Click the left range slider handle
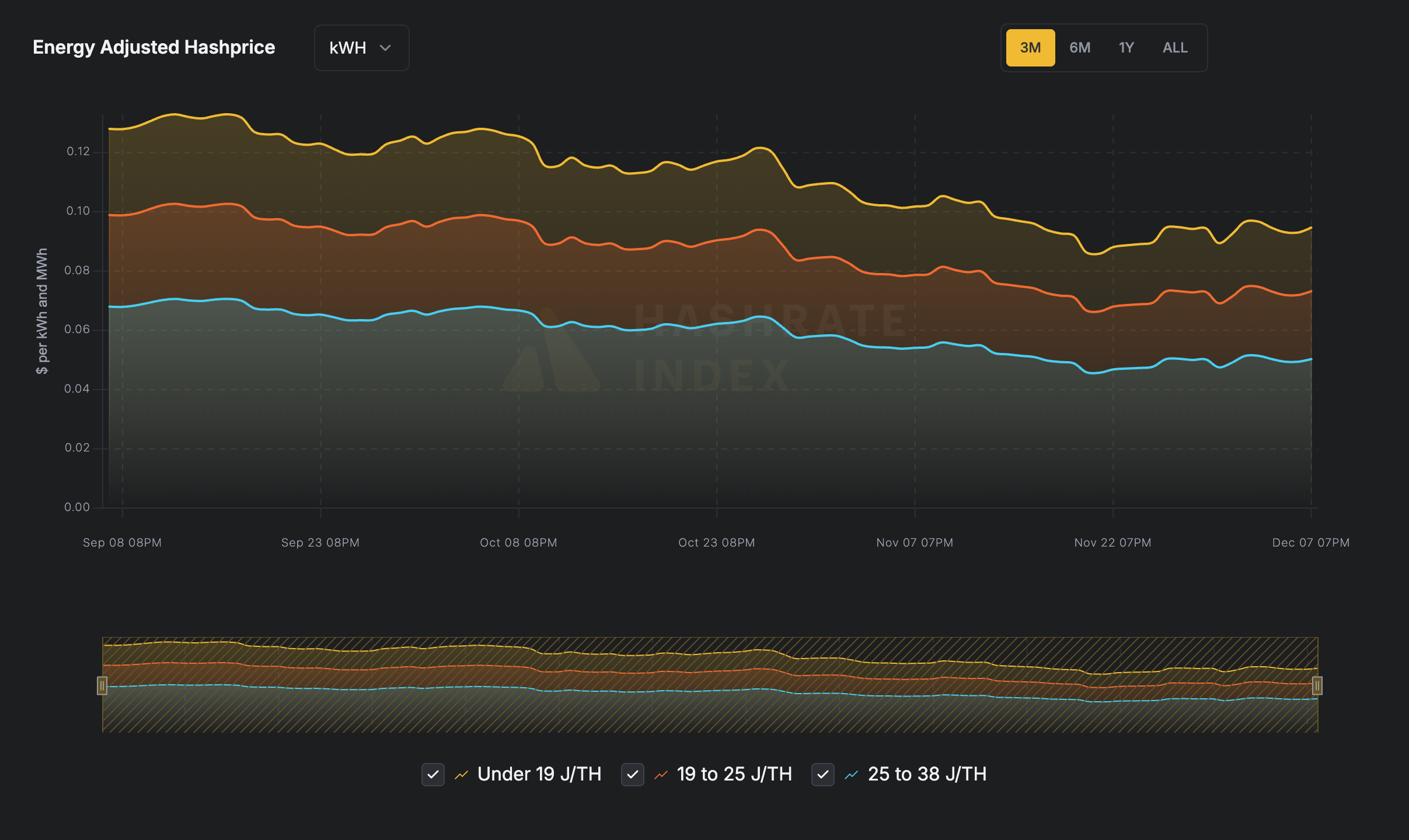The height and width of the screenshot is (840, 1409). [x=102, y=685]
